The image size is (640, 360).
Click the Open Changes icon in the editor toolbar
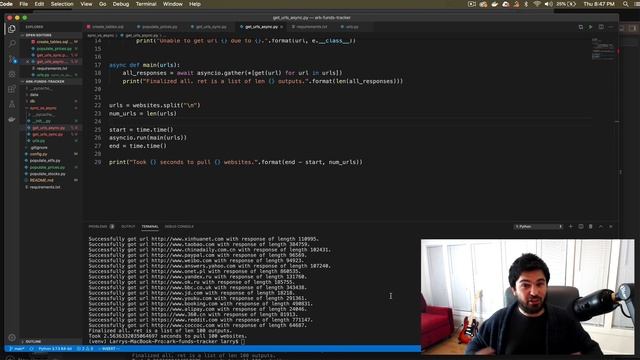[x=580, y=27]
